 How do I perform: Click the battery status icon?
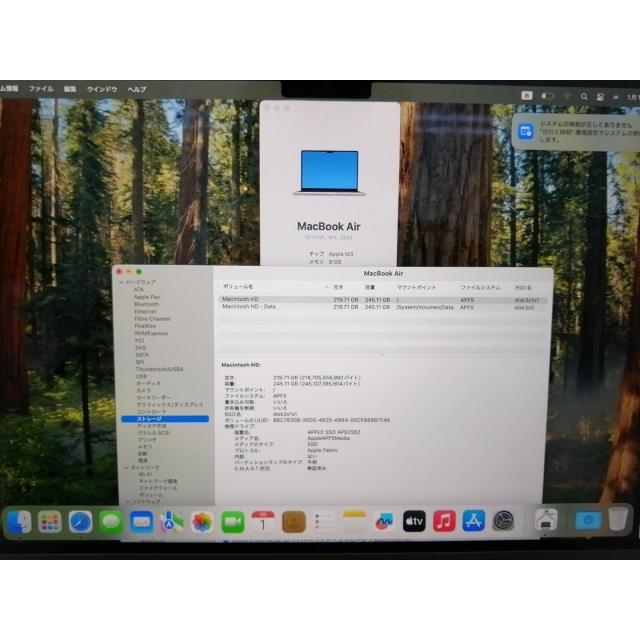click(547, 96)
